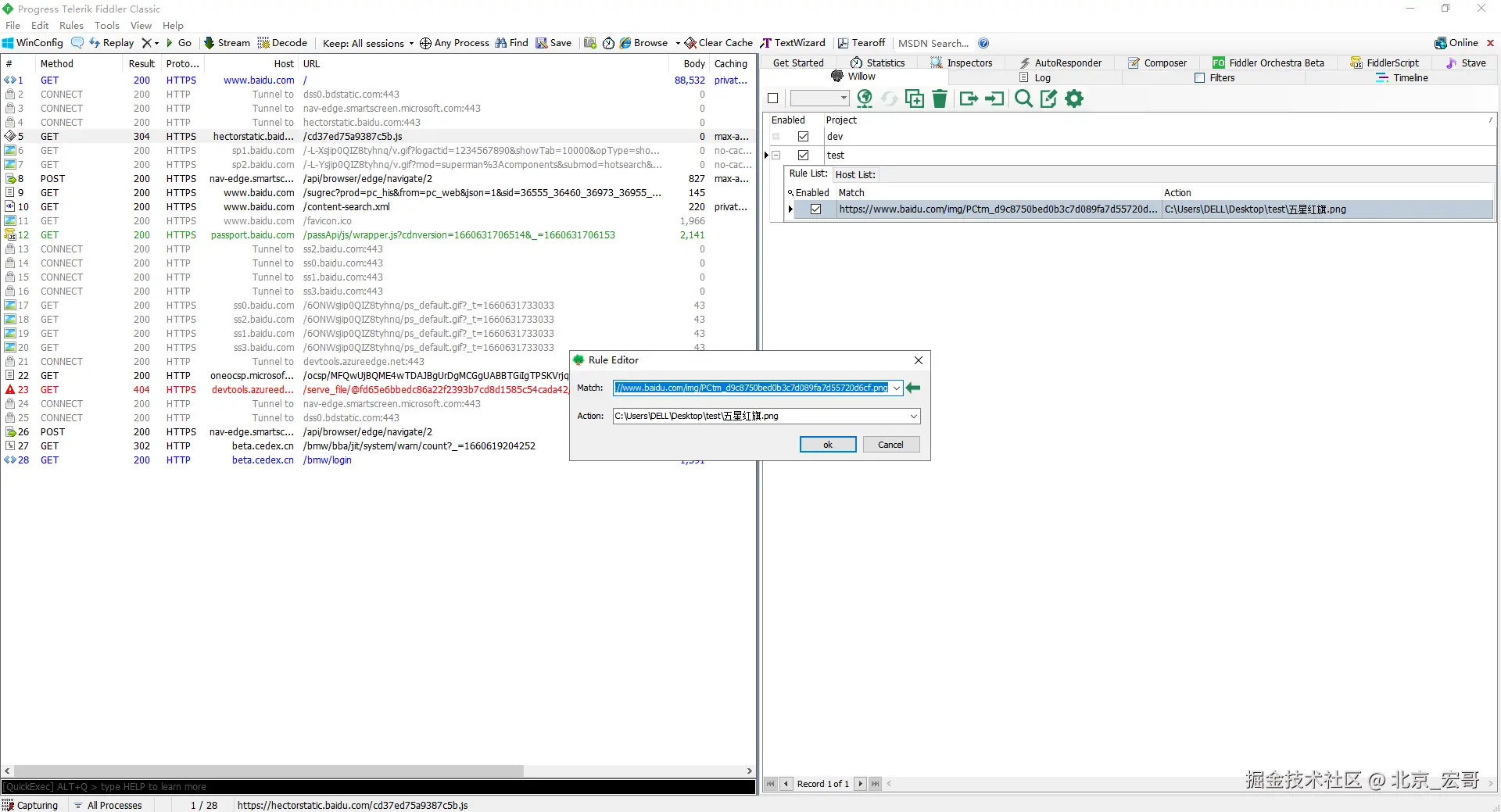Viewport: 1501px width, 812px height.
Task: Switch to the Host List tab
Action: (x=855, y=174)
